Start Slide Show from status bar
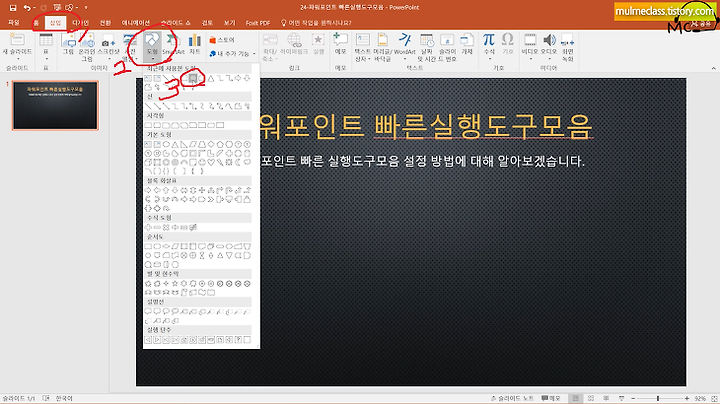 pos(621,398)
